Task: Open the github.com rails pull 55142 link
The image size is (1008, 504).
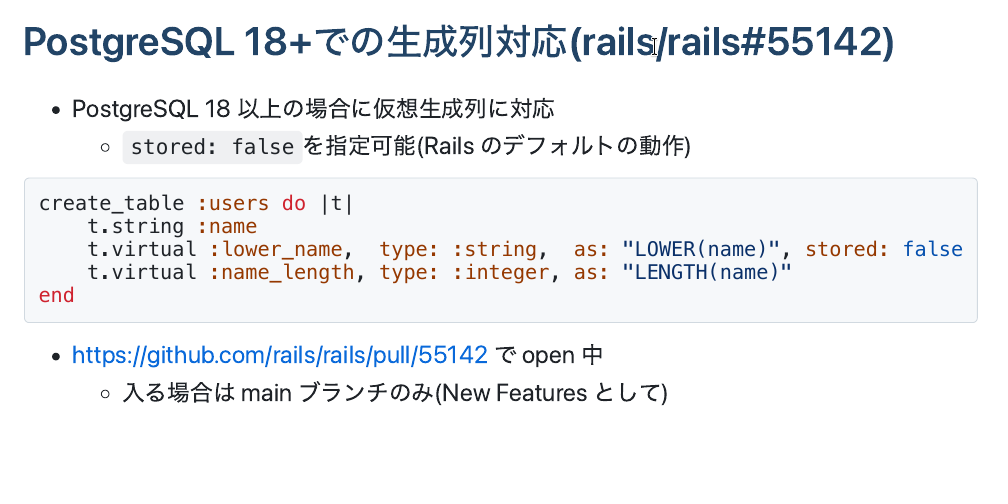Action: [x=279, y=355]
